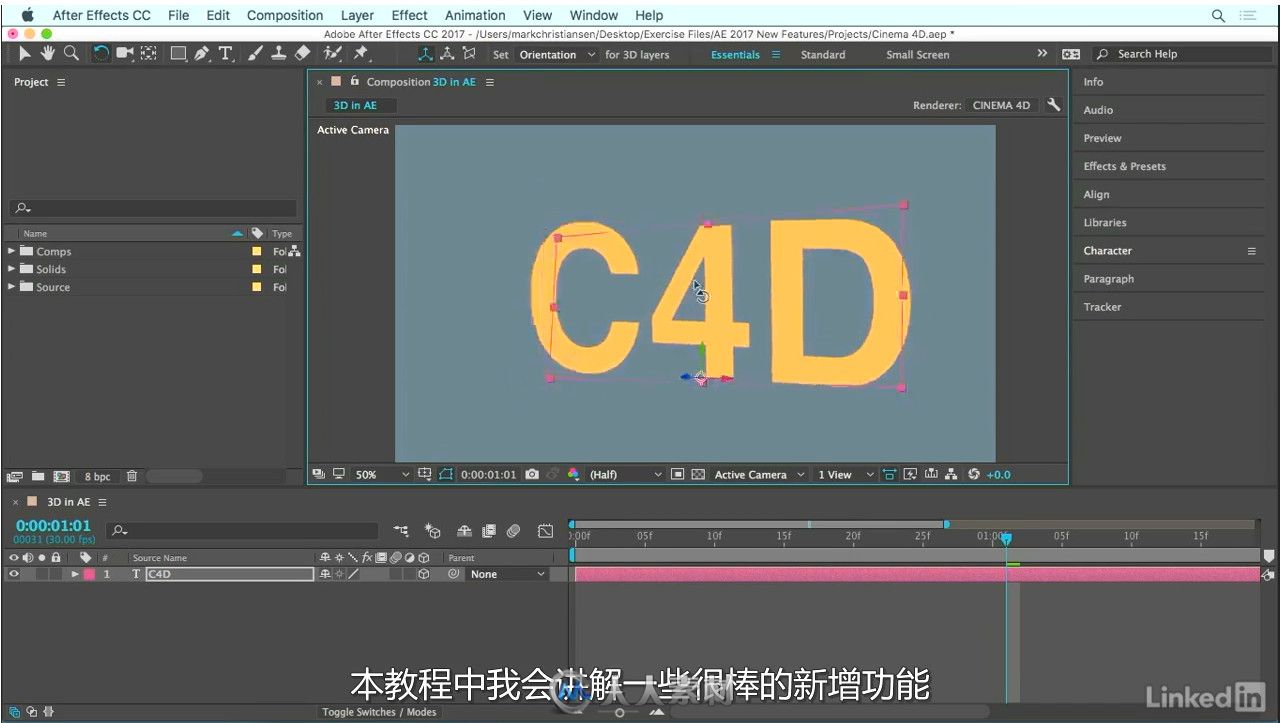Expand the Source folder

[11, 287]
